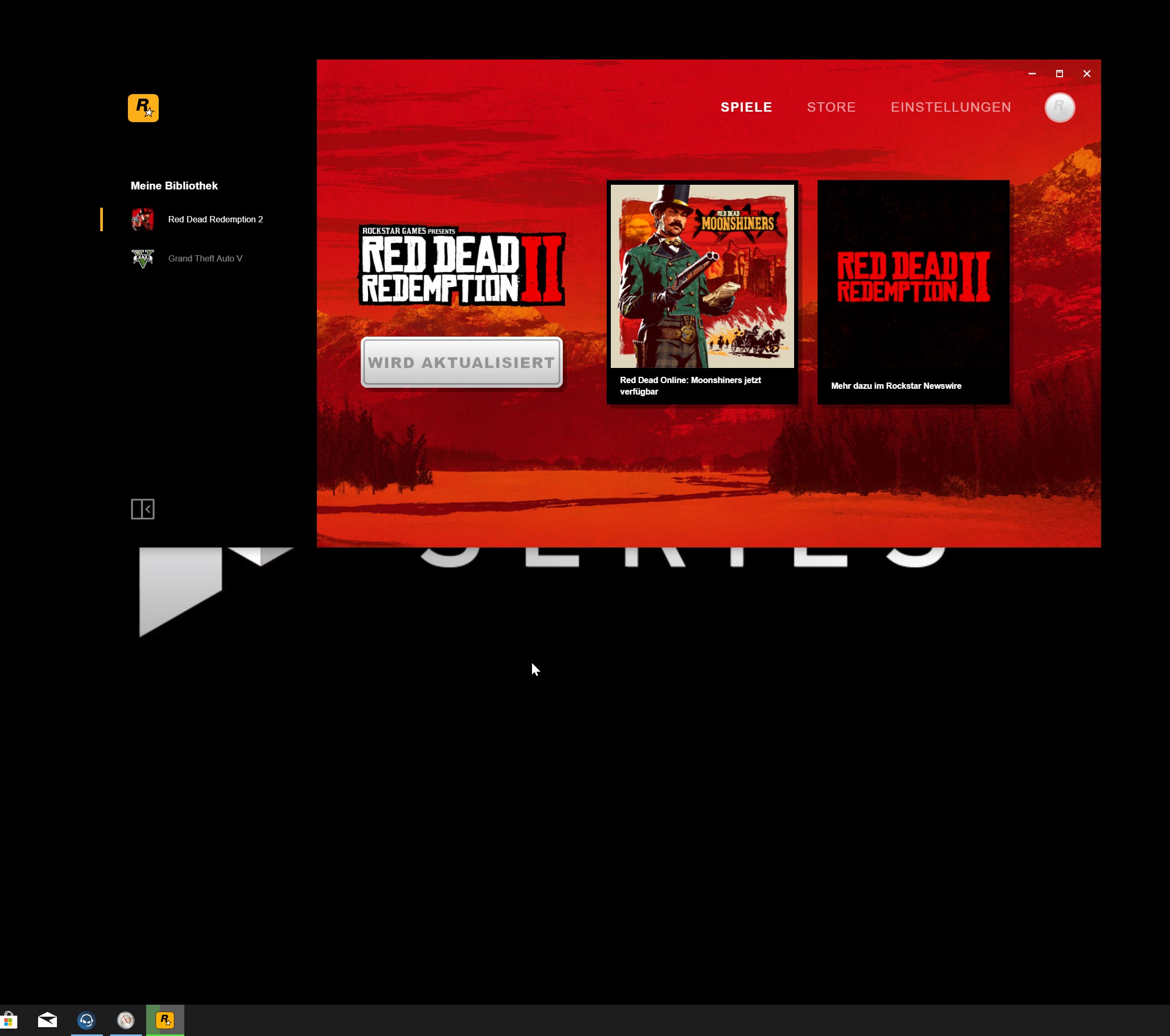This screenshot has width=1170, height=1036.
Task: Click the Grand Theft Auto V library icon
Action: [143, 258]
